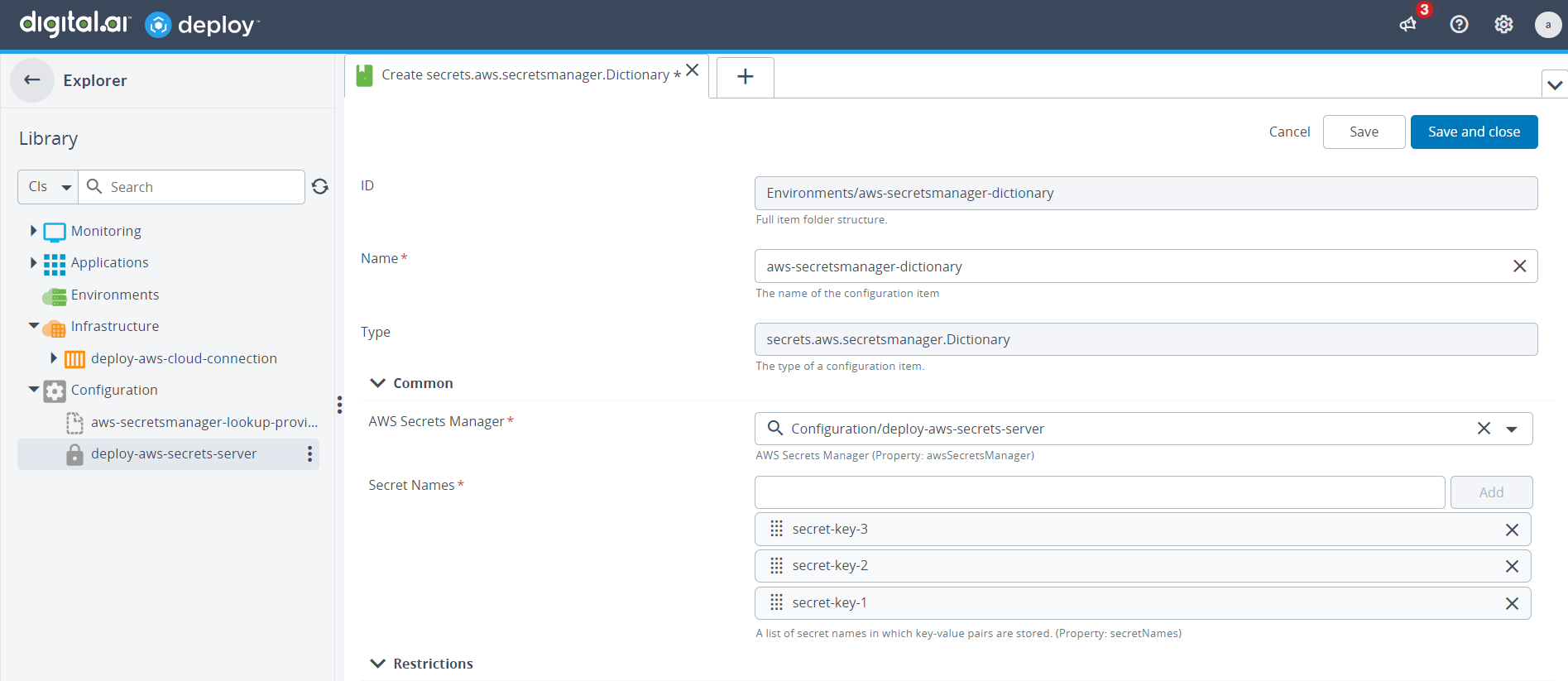This screenshot has height=681, width=1568.
Task: Collapse the Restrictions section
Action: pyautogui.click(x=378, y=664)
